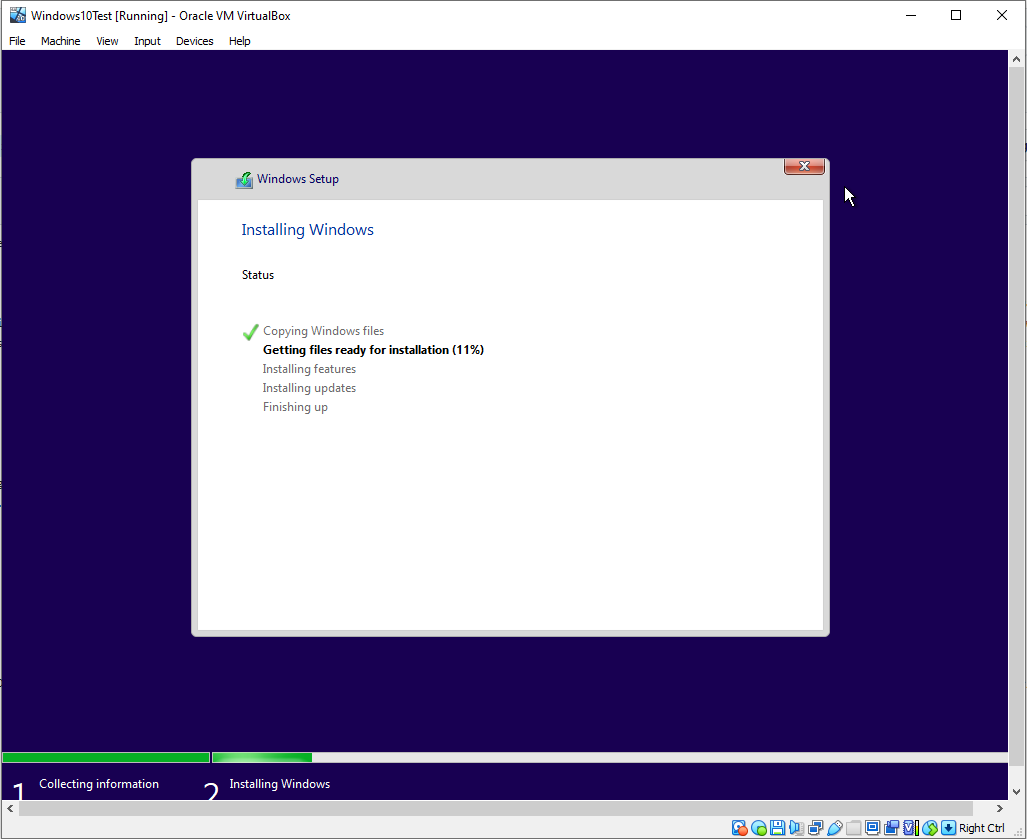Click the 'Windows Setup' dialog title text
This screenshot has width=1027, height=839.
pos(298,179)
